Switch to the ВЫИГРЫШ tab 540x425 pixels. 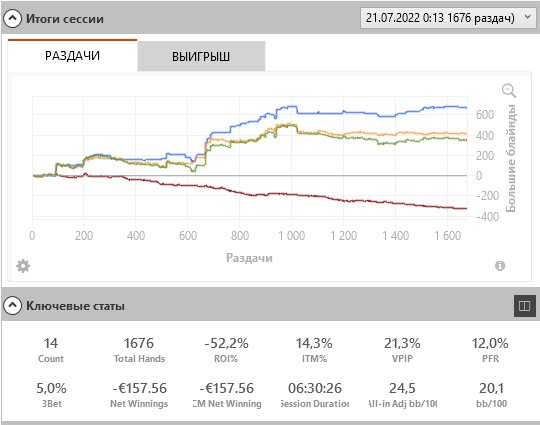pos(201,56)
